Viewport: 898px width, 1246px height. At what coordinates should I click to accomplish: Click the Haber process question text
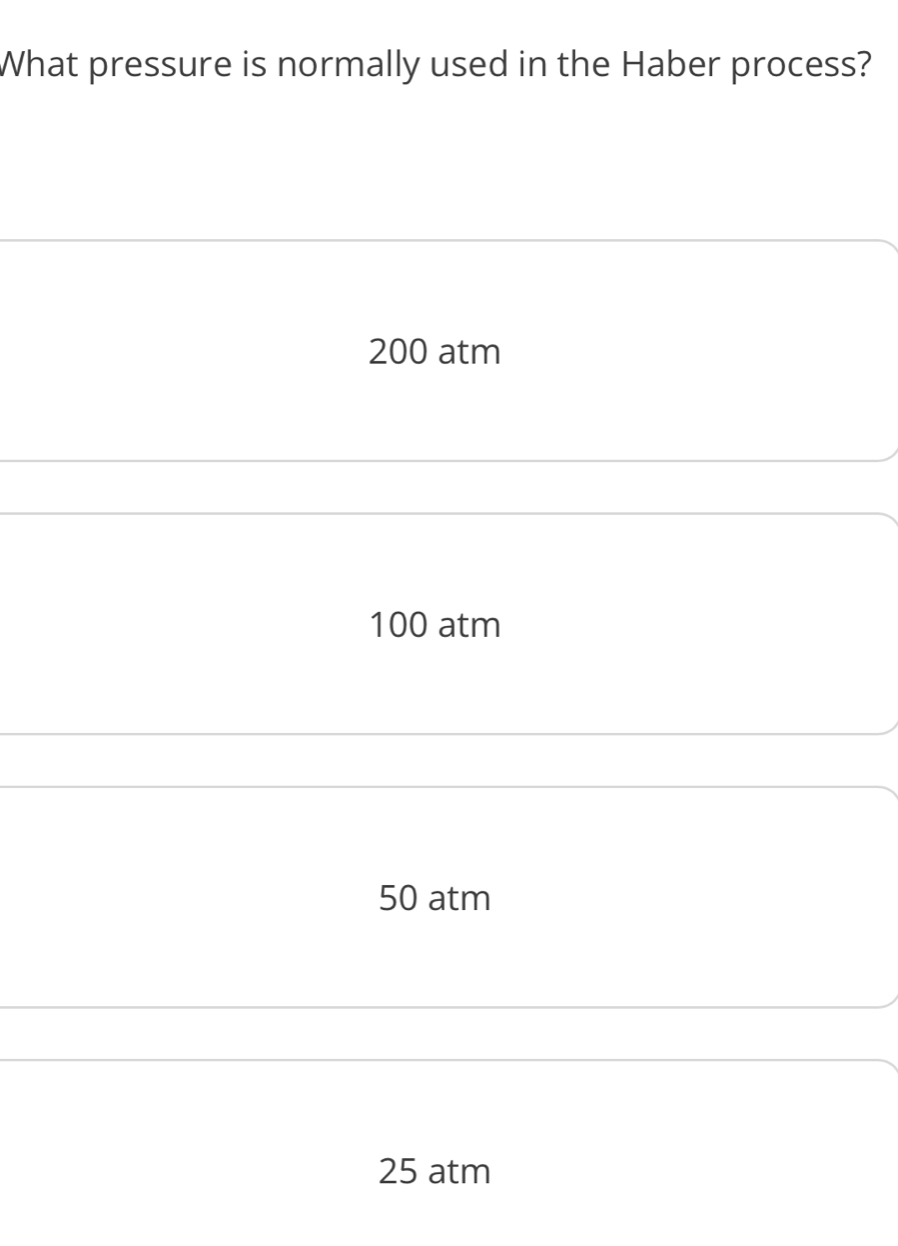coord(435,69)
